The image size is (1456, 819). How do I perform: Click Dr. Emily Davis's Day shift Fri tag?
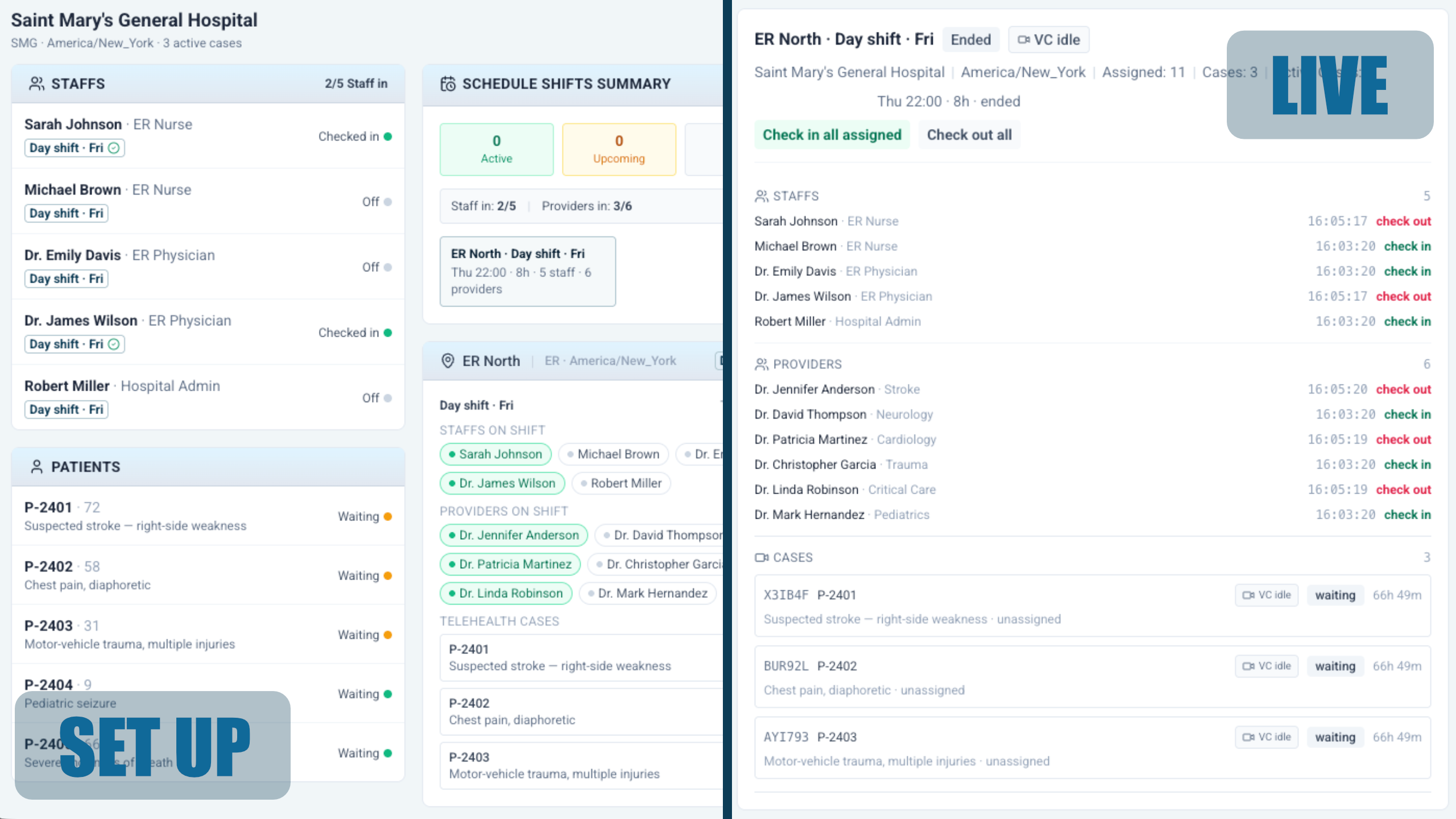(66, 279)
